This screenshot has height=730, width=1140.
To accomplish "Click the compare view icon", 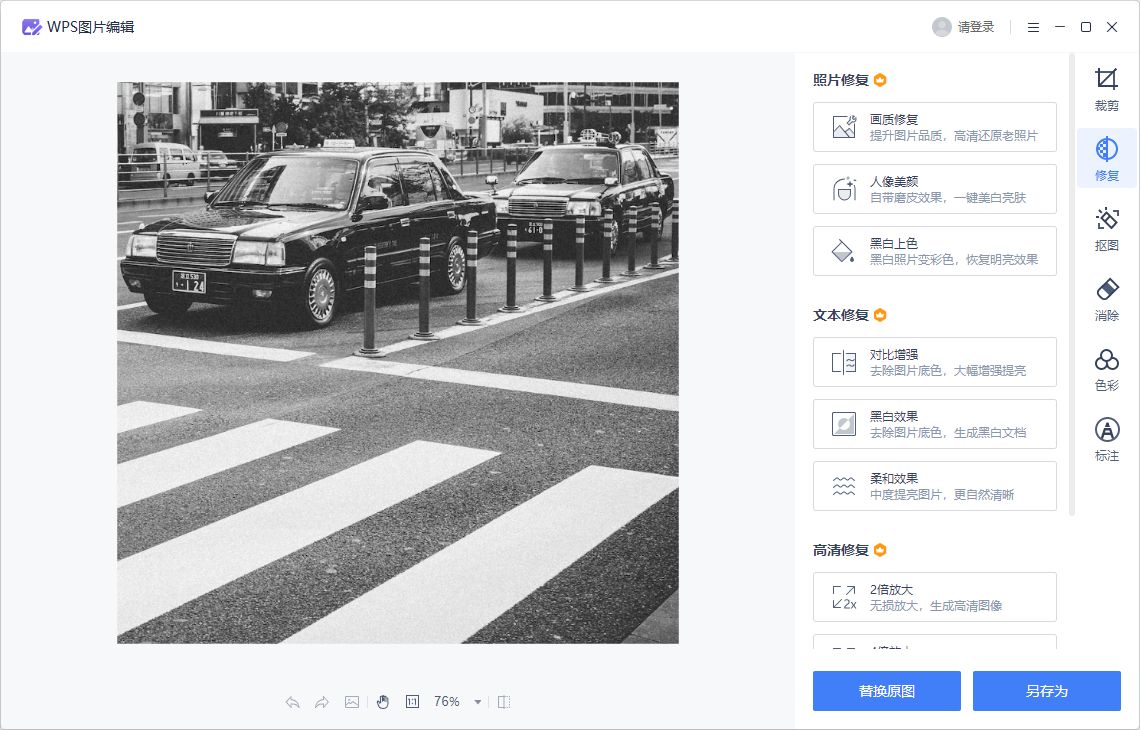I will (503, 702).
